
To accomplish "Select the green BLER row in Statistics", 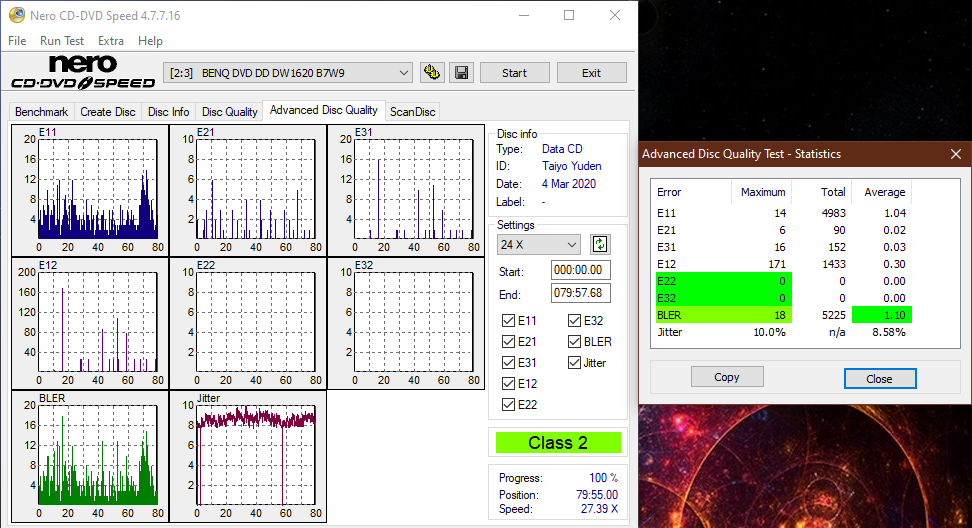I will click(784, 315).
